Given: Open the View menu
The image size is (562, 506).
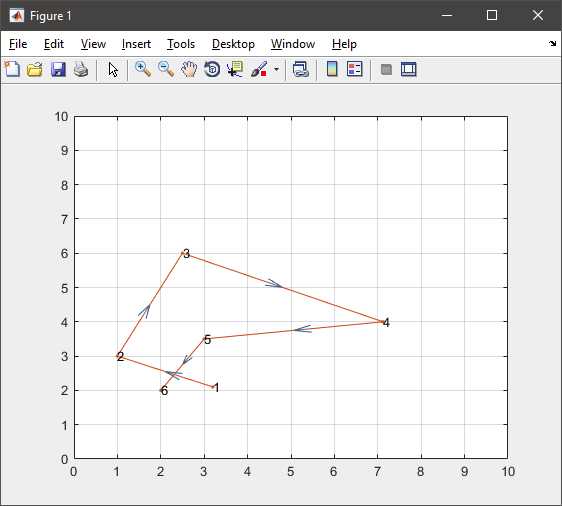Looking at the screenshot, I should [x=93, y=44].
